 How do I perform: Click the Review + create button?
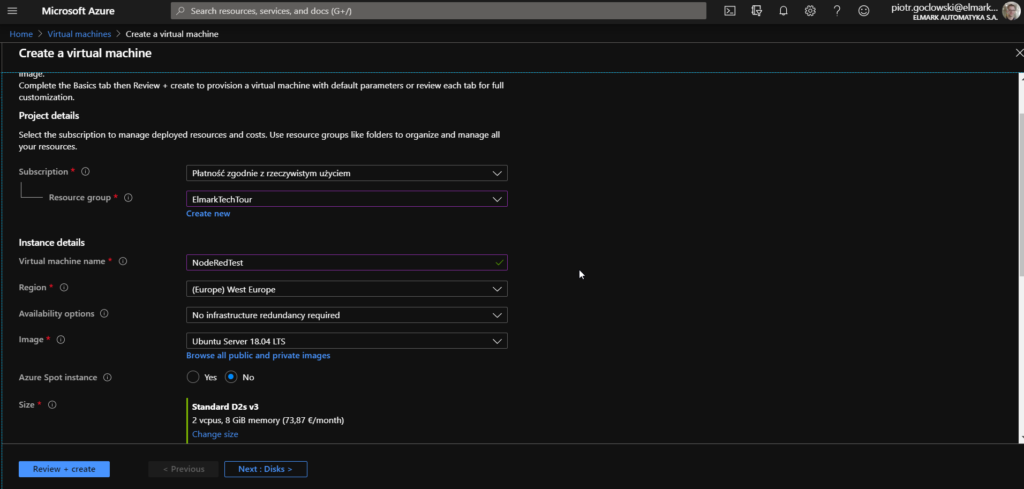[64, 469]
